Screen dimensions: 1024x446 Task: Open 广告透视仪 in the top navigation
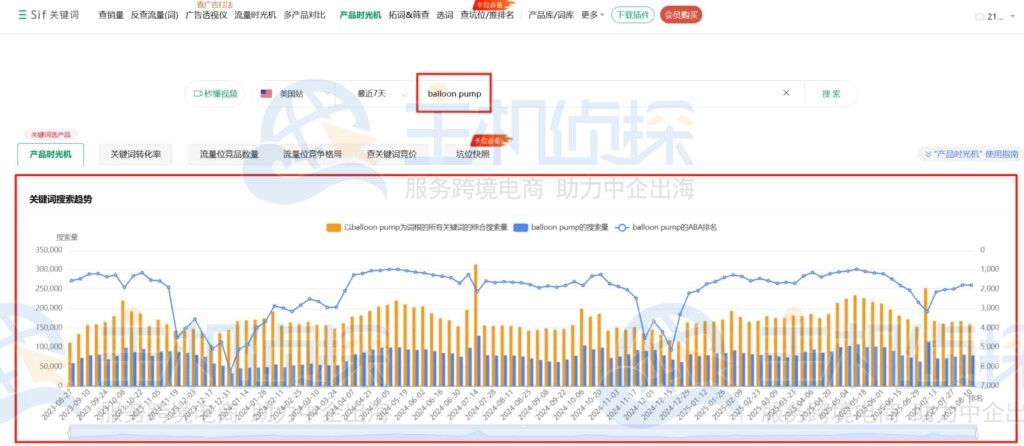point(206,16)
